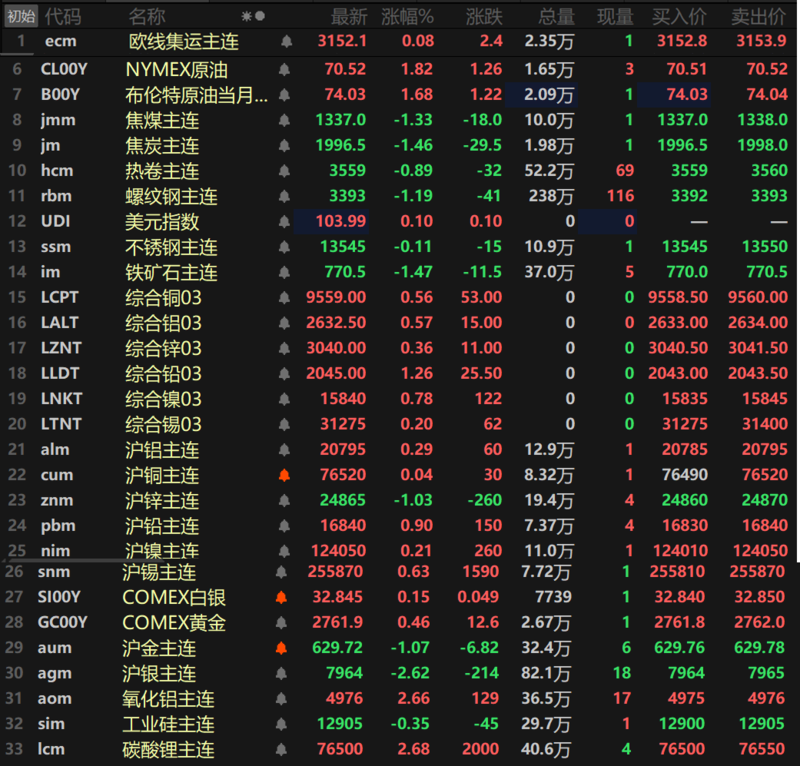Click the alert bell for NYMEX原油

click(x=284, y=69)
